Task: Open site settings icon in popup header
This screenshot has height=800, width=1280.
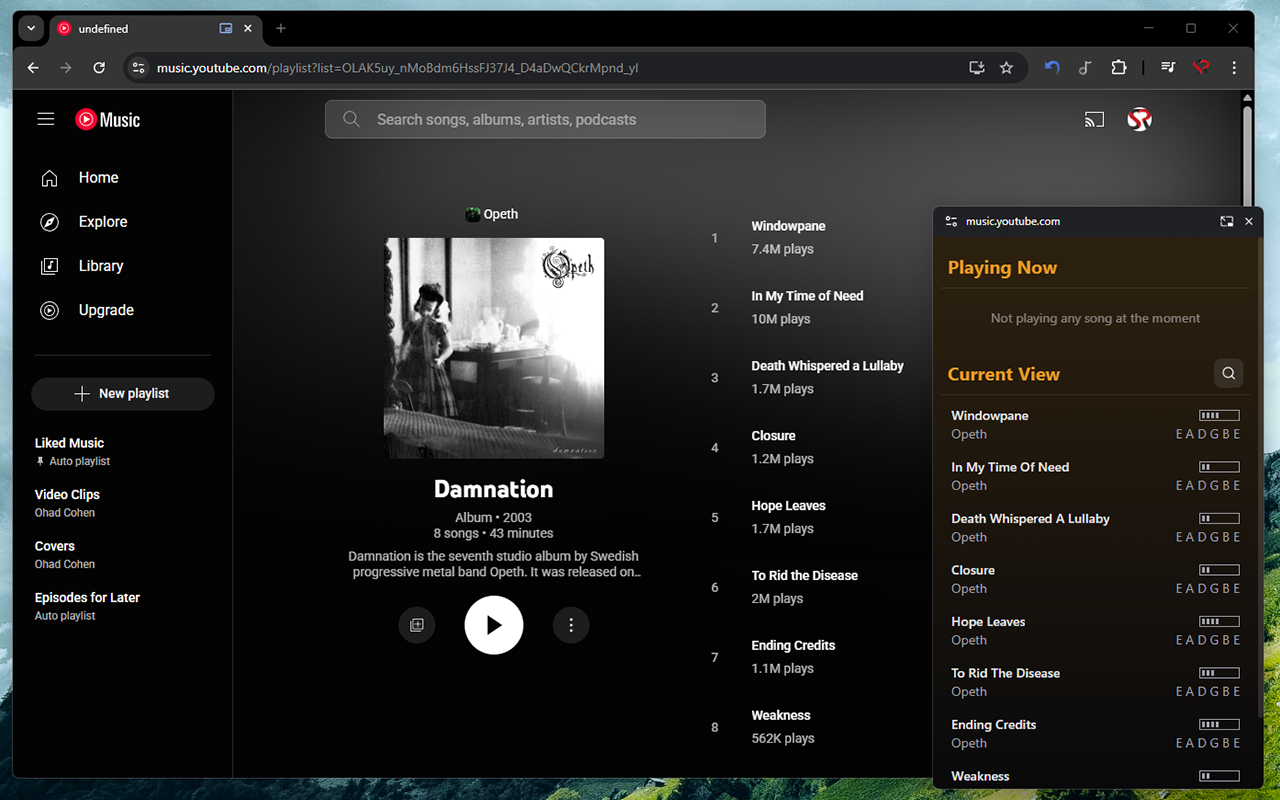Action: tap(951, 221)
